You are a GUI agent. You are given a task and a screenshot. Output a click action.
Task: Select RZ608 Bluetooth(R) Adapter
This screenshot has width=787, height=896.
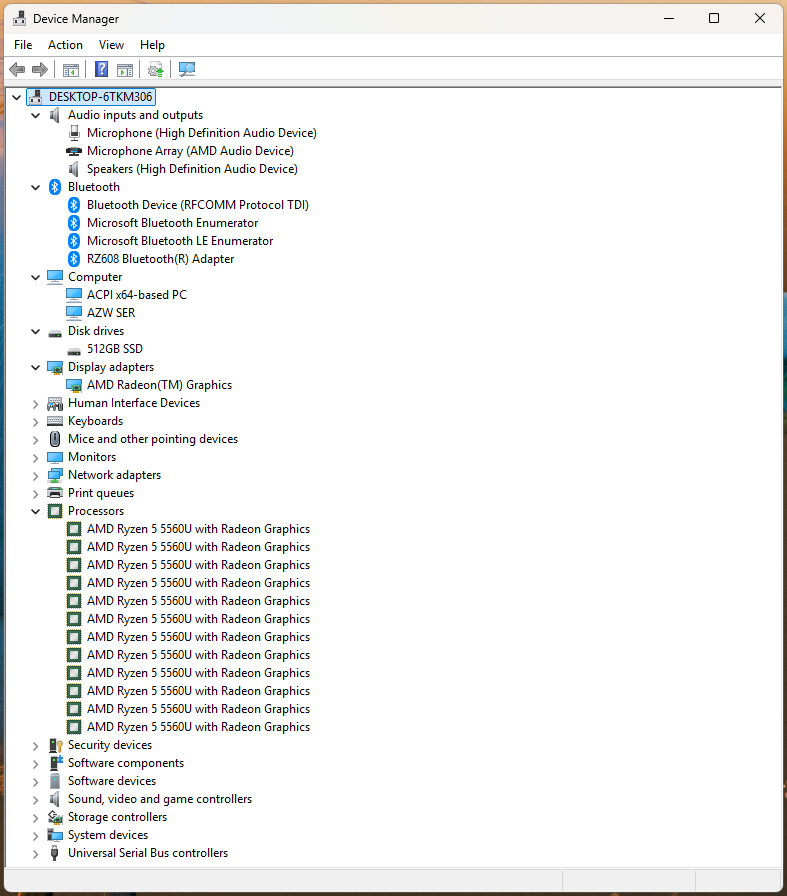click(x=161, y=259)
